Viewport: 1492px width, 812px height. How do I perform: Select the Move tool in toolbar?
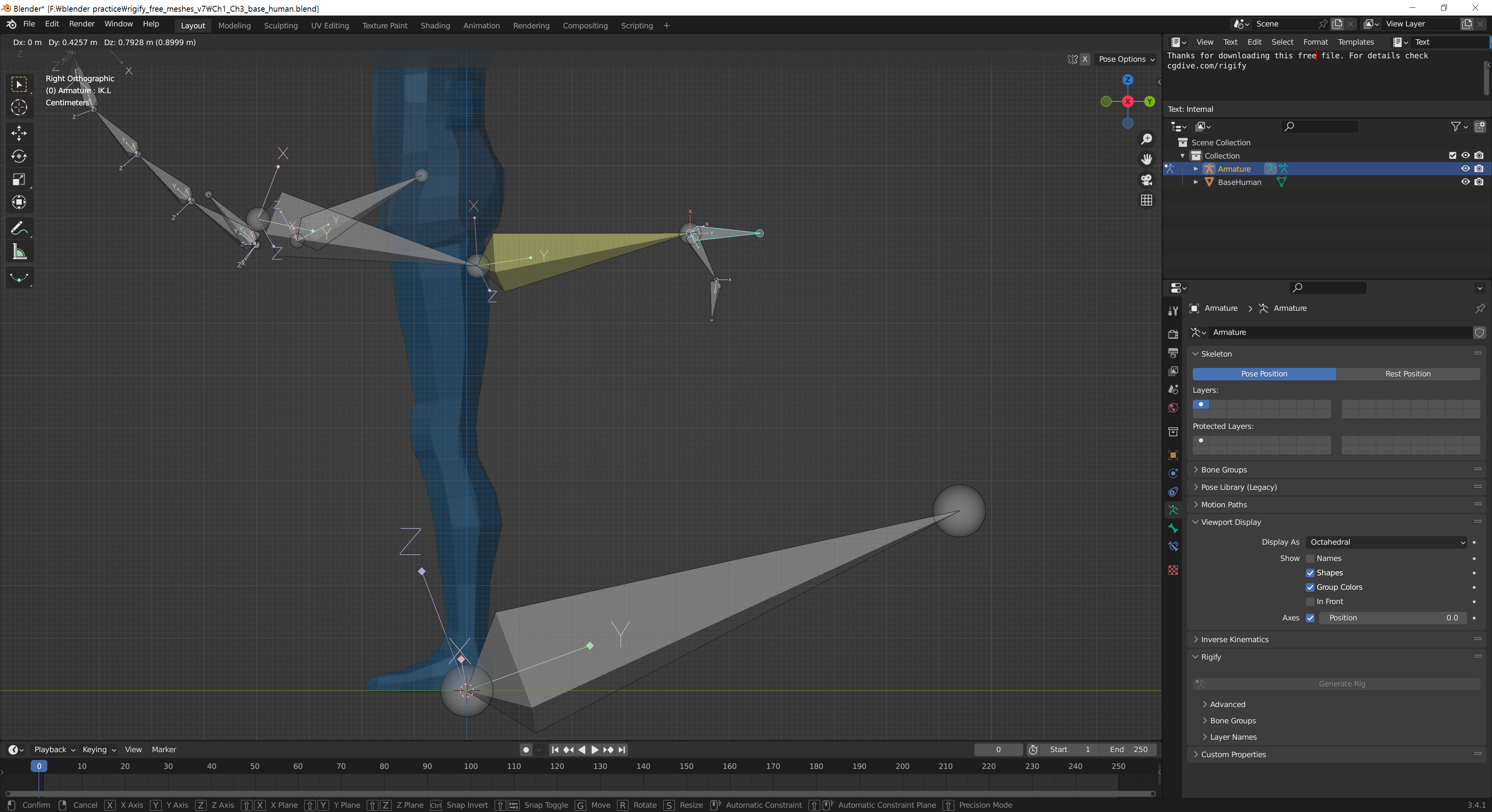(x=19, y=133)
